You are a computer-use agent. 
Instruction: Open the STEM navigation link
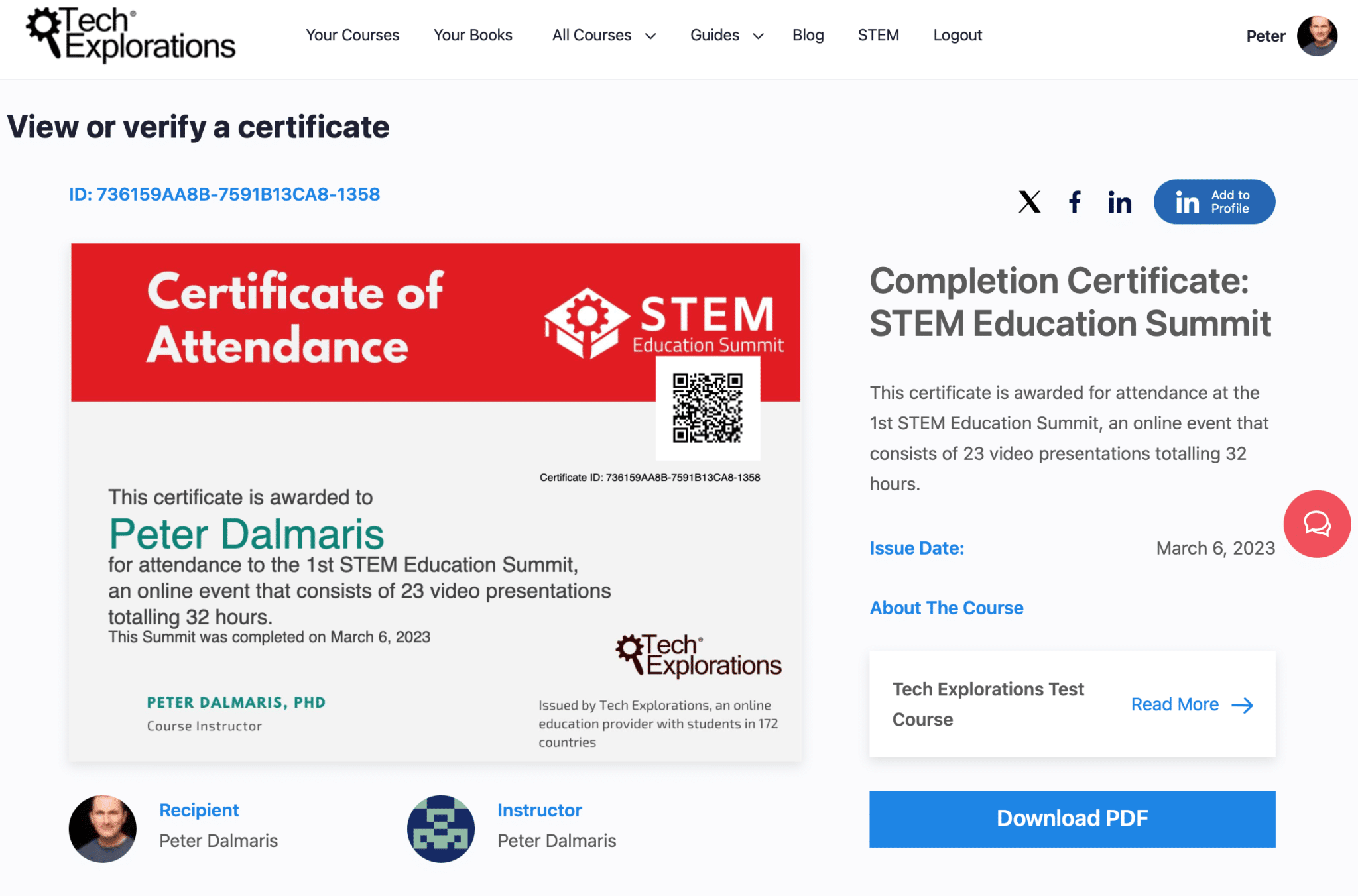[878, 35]
